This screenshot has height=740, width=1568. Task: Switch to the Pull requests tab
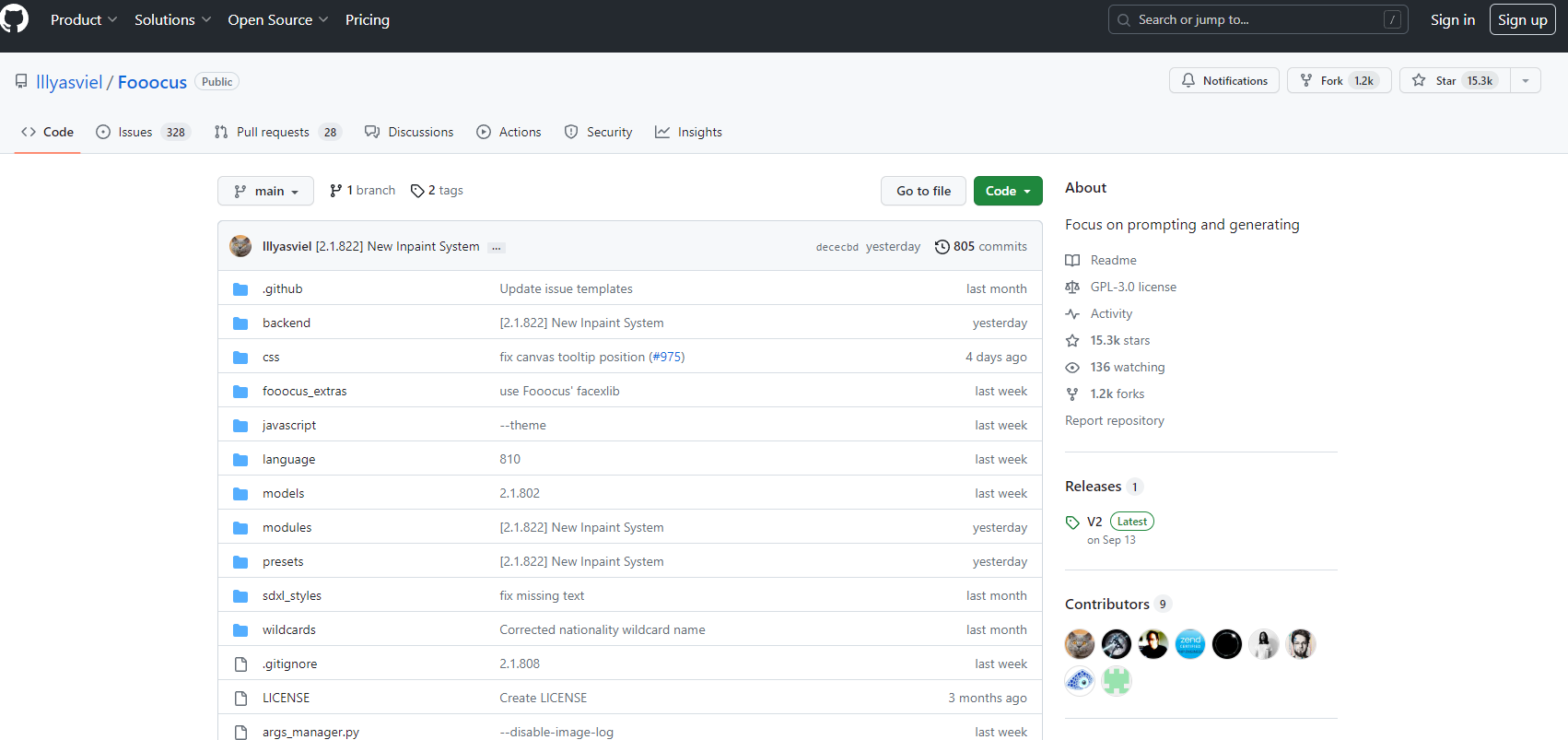[x=277, y=132]
